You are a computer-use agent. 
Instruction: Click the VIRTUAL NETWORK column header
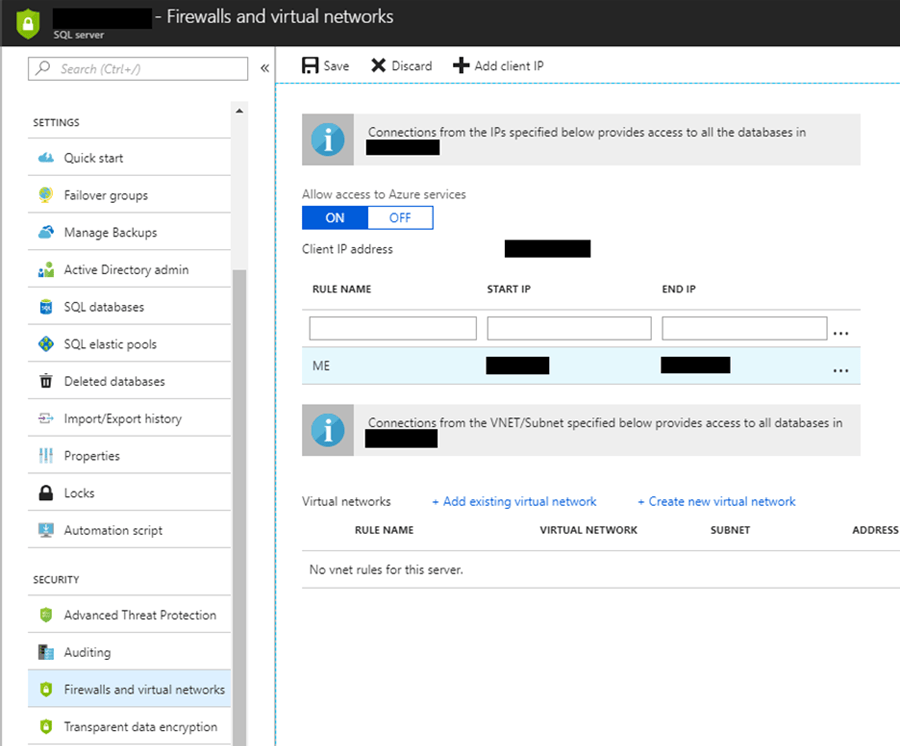pos(588,530)
